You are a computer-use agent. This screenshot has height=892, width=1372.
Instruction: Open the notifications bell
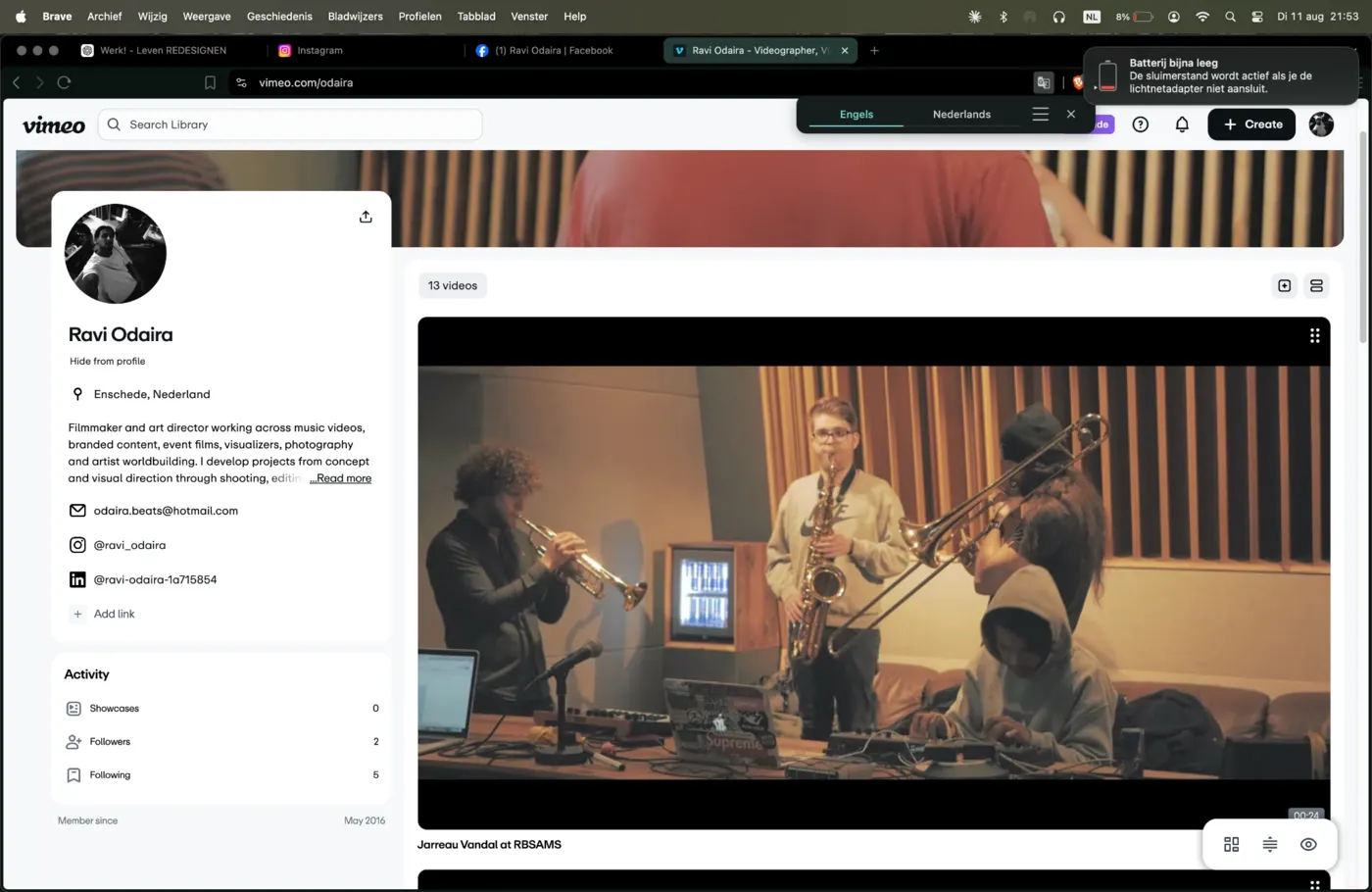(1182, 124)
